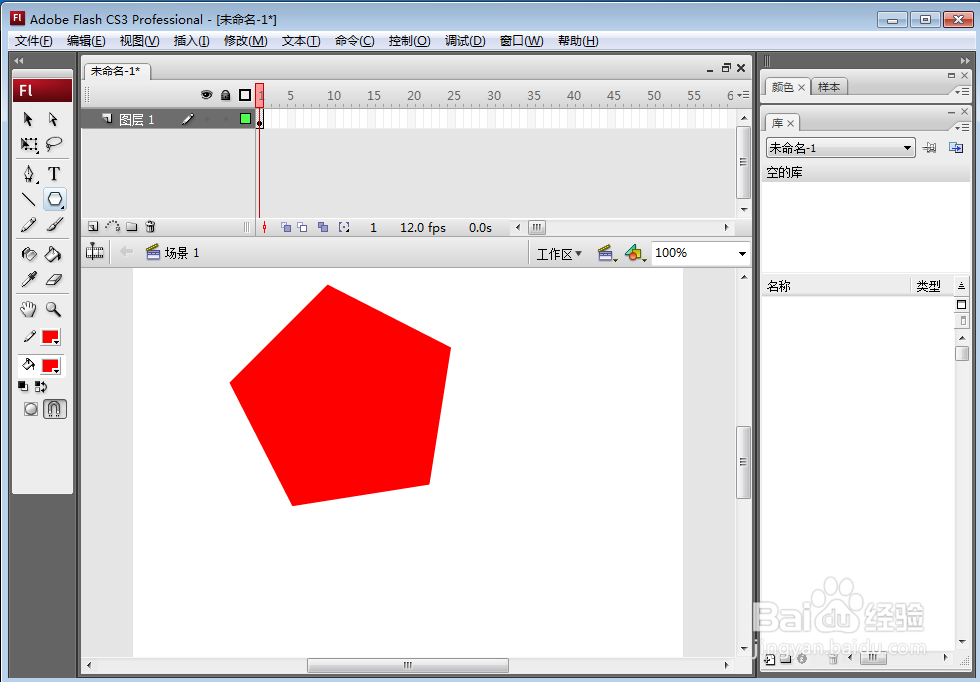The width and height of the screenshot is (980, 682).
Task: Open the 未命名-1 library document dropdown
Action: [840, 148]
